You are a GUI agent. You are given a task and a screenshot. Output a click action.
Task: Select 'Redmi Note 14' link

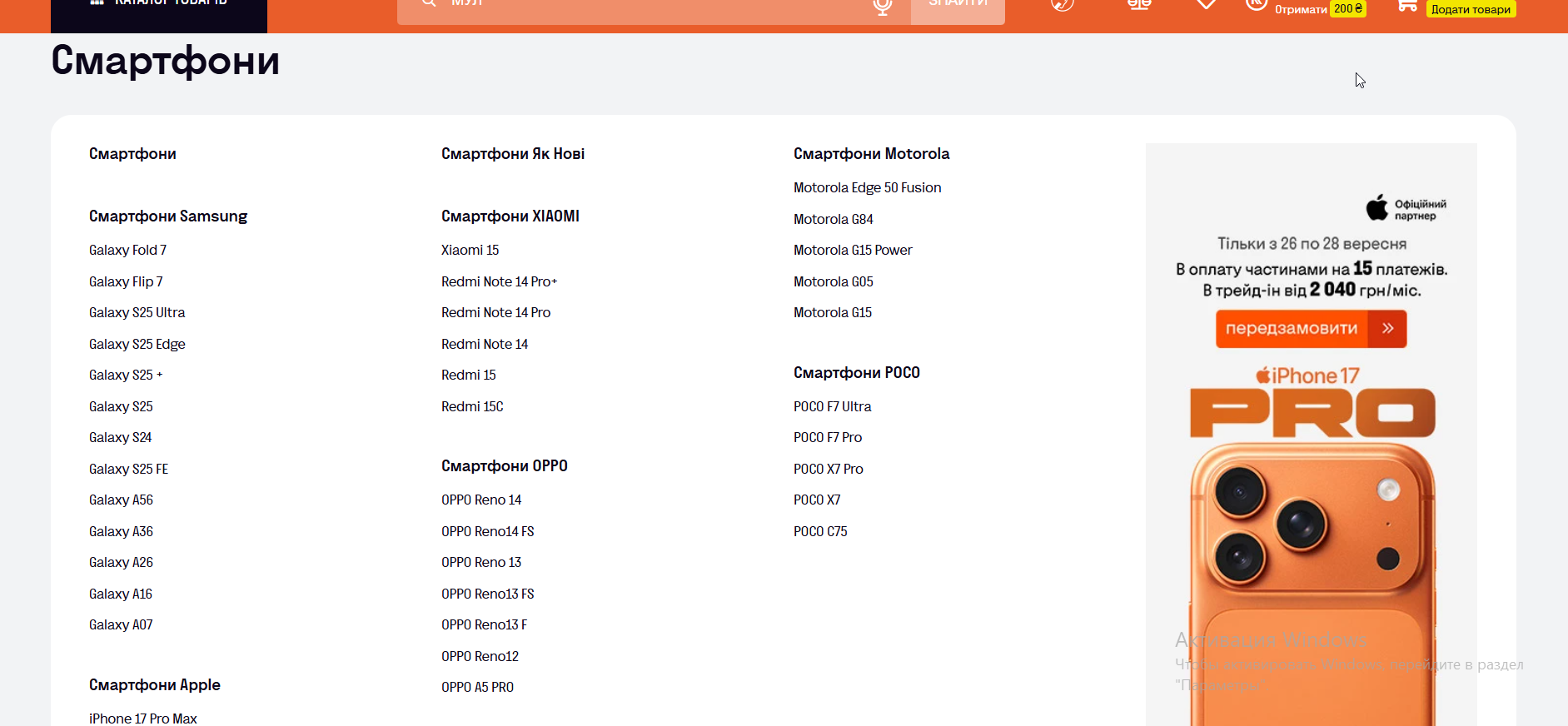(485, 345)
